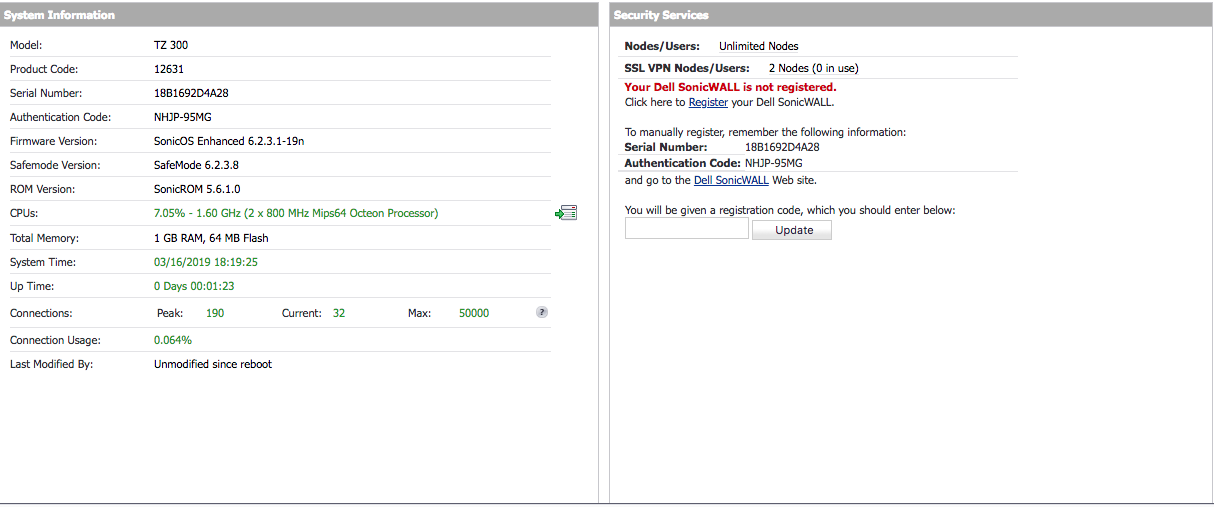Select SafeMode 6.2.3.8 value
The image size is (1214, 507).
click(x=196, y=165)
